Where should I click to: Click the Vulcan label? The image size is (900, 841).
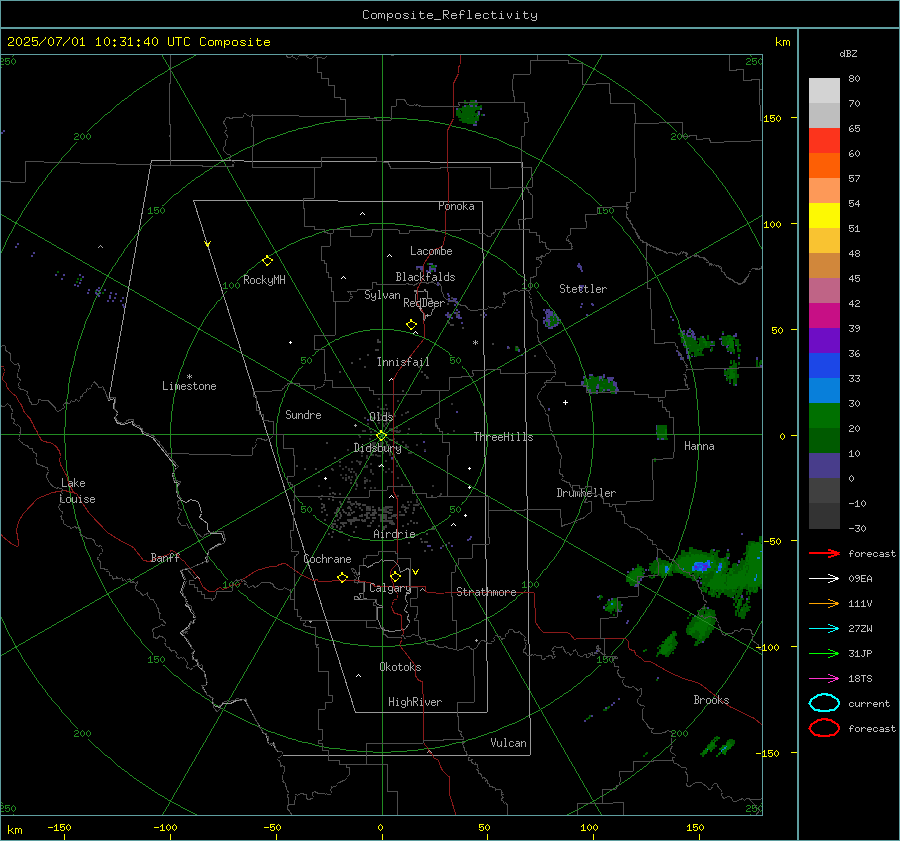pyautogui.click(x=508, y=743)
